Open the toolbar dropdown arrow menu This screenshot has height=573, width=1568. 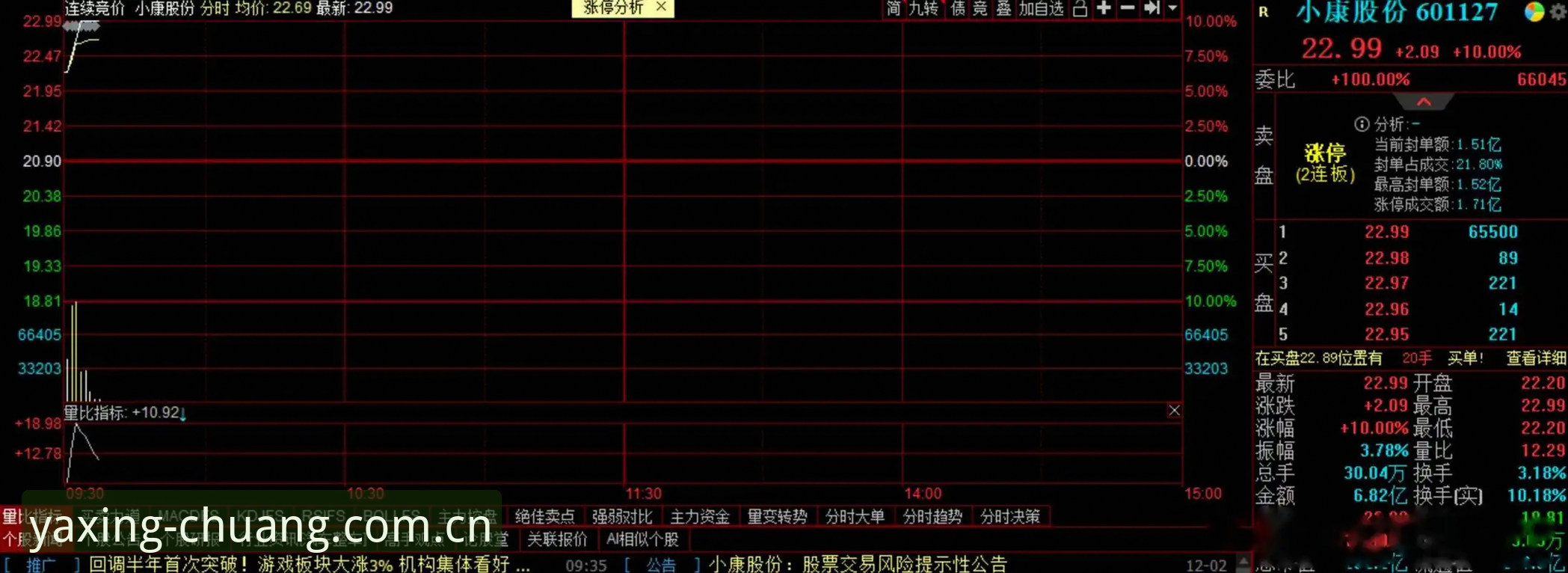(x=1172, y=8)
